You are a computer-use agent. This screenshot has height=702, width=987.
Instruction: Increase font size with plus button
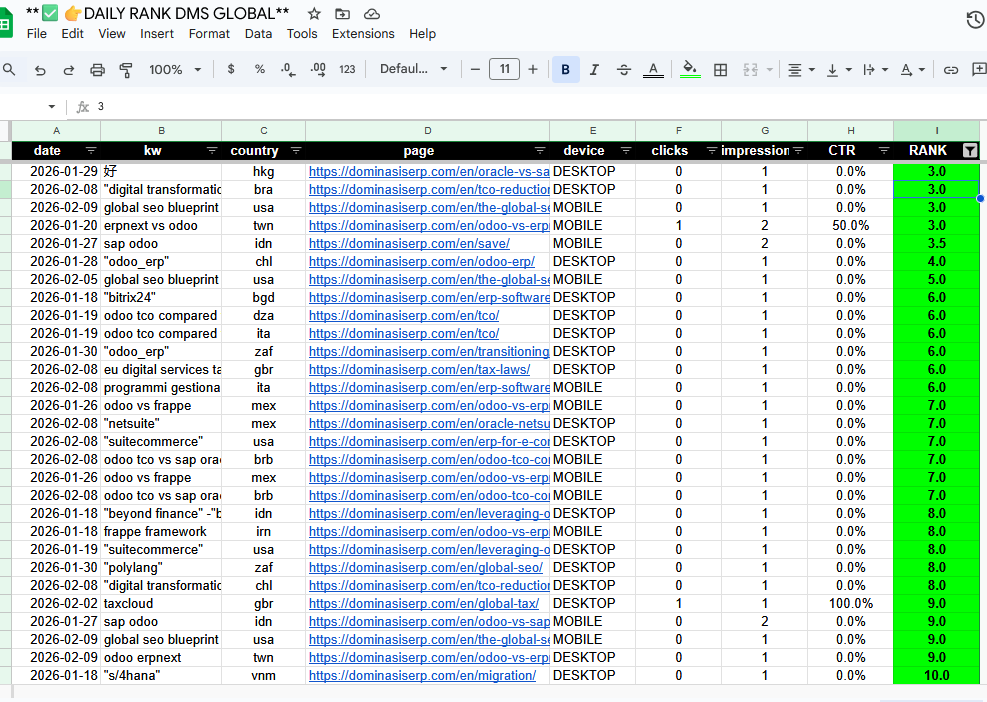[x=533, y=69]
